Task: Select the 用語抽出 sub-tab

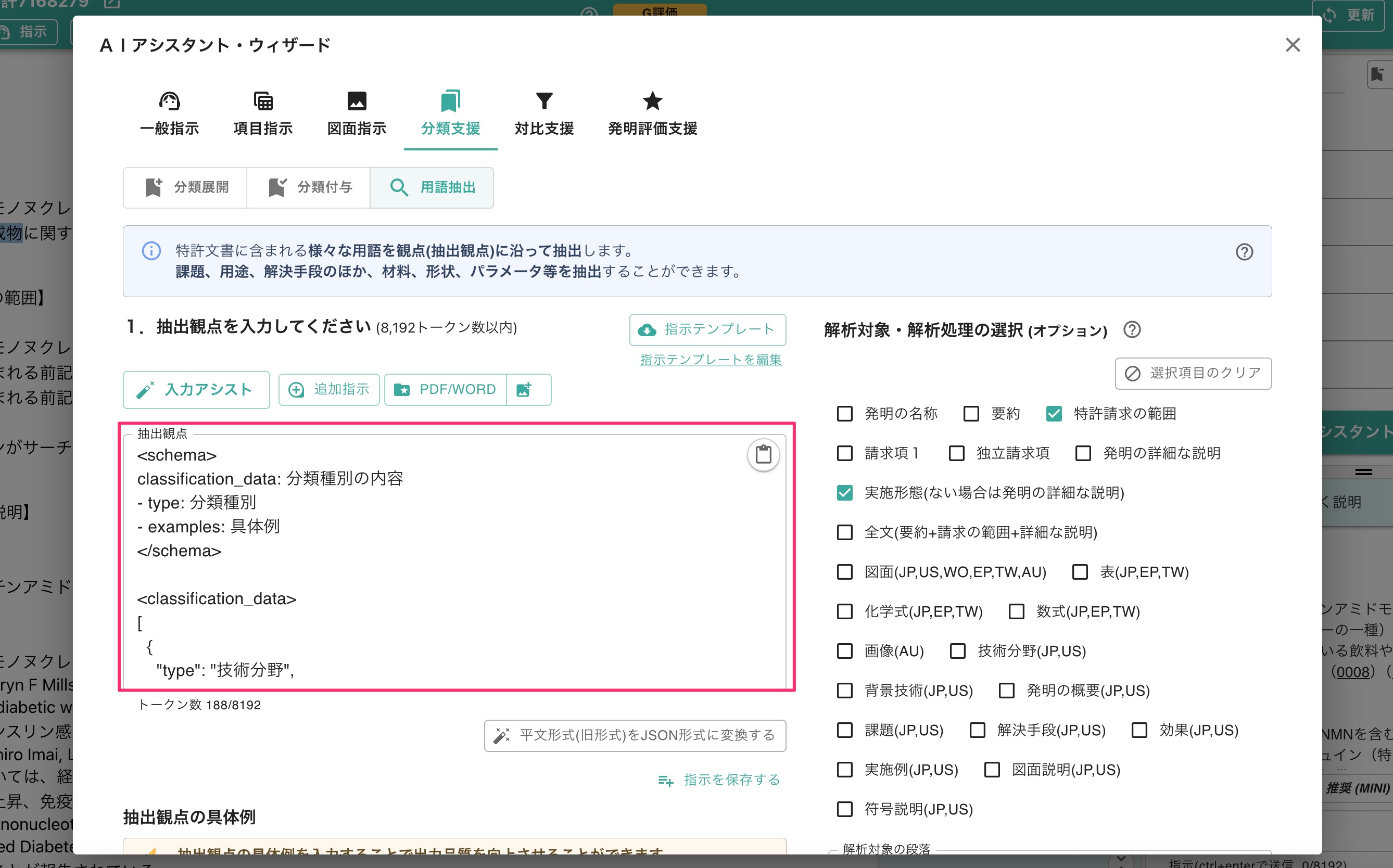Action: click(x=432, y=187)
